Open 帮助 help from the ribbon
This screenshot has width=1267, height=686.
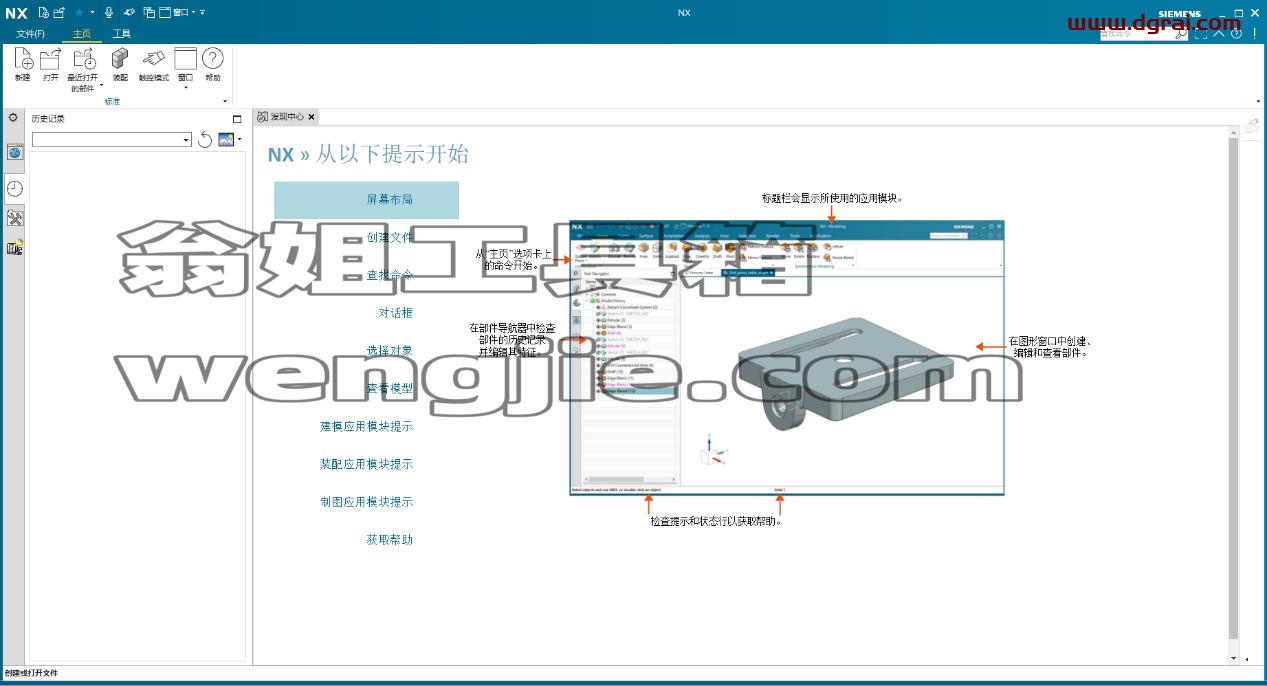[213, 59]
